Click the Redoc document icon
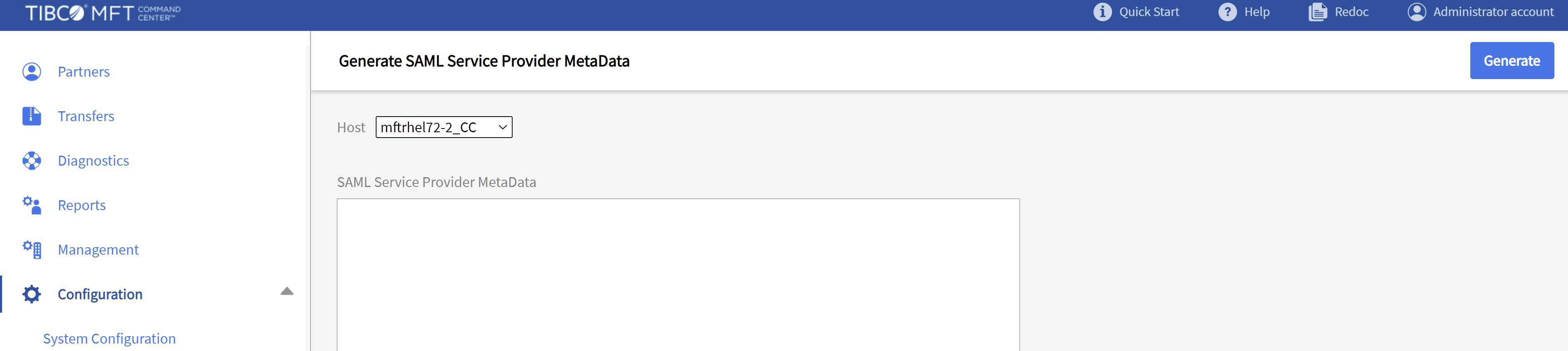 [x=1317, y=12]
